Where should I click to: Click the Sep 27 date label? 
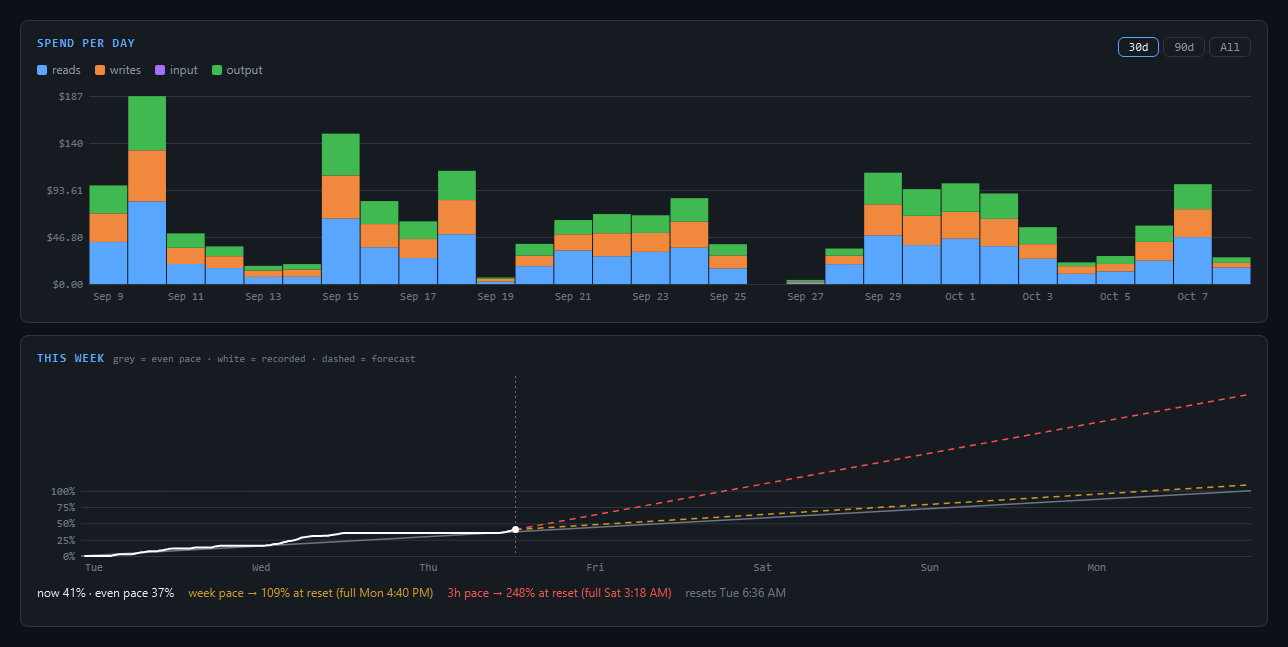[x=805, y=297]
